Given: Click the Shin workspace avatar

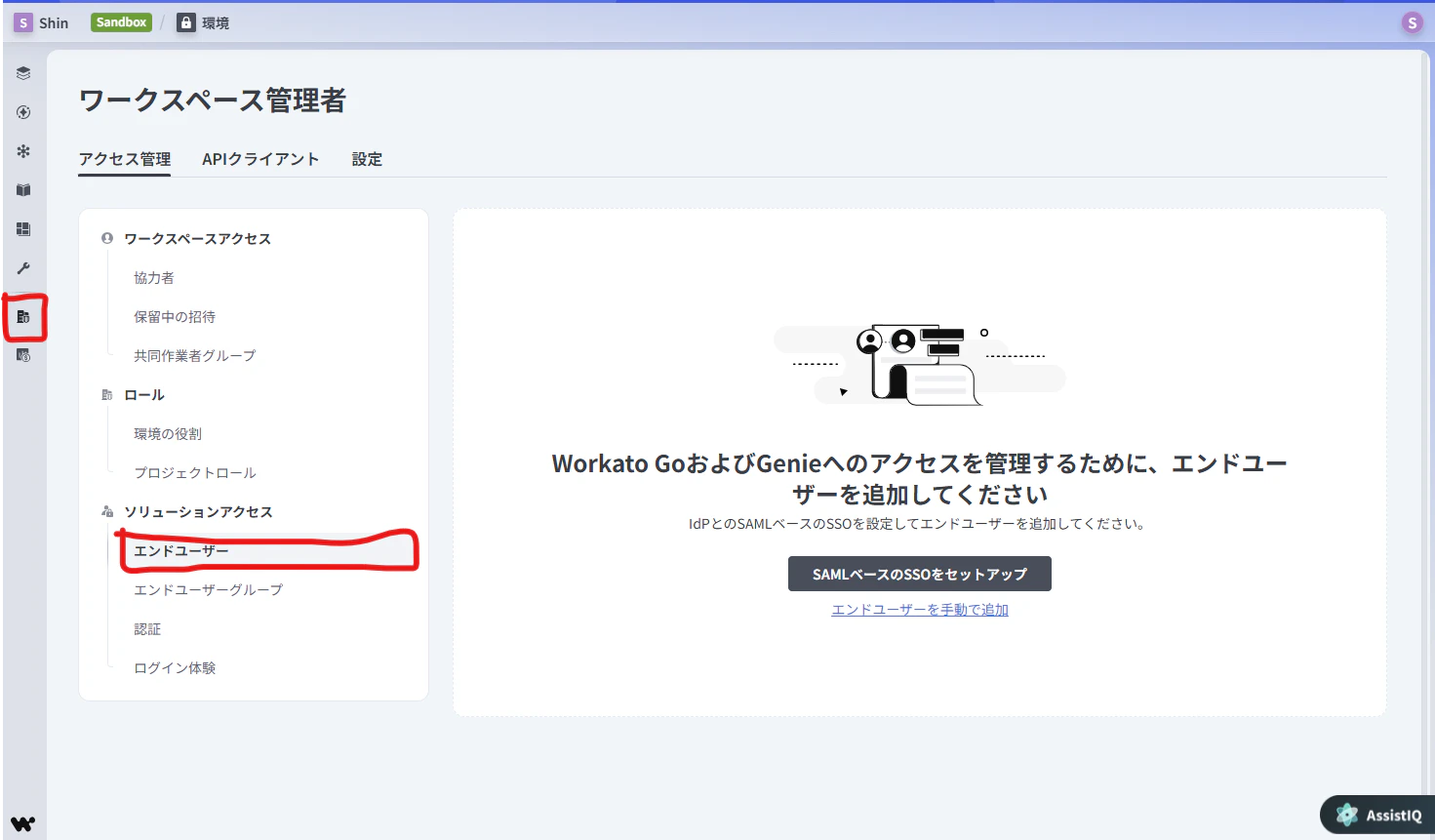Looking at the screenshot, I should tap(22, 22).
